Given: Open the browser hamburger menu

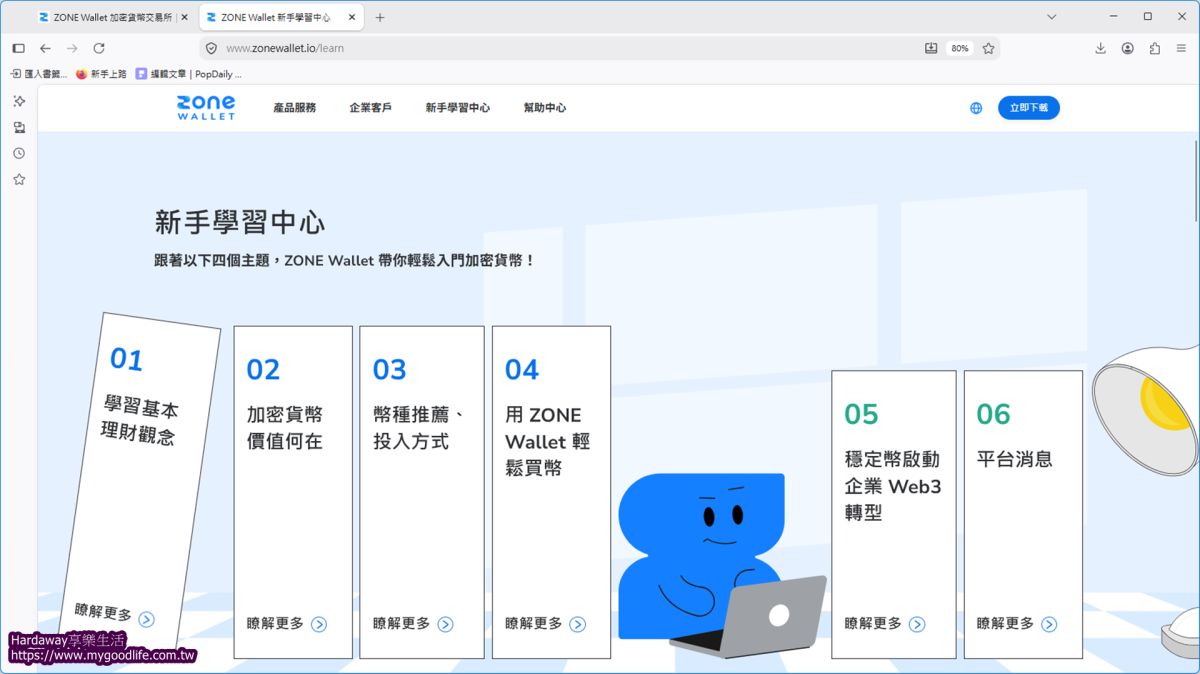Looking at the screenshot, I should [1181, 48].
